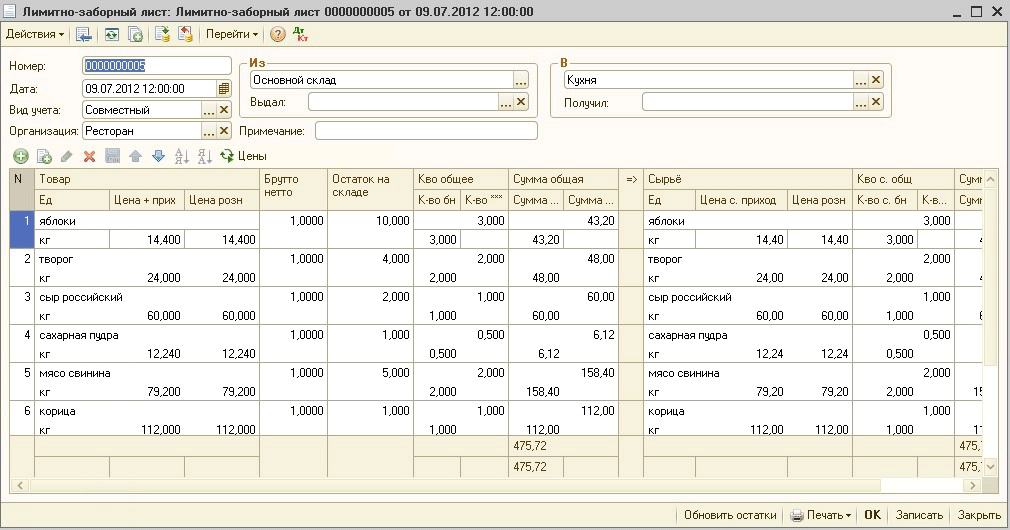
Task: Move the row down with the blue arrow
Action: tap(158, 156)
